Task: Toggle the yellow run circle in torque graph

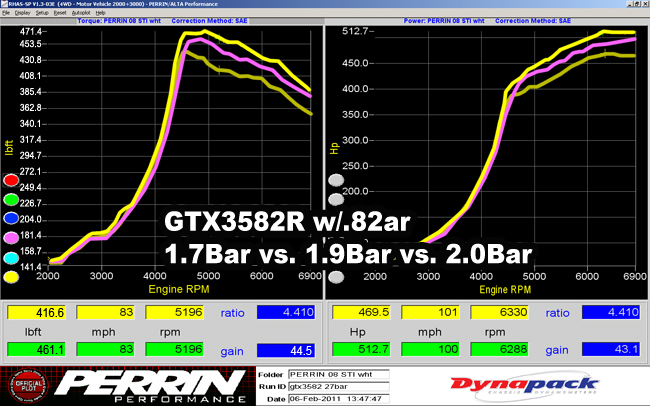Action: click(11, 277)
